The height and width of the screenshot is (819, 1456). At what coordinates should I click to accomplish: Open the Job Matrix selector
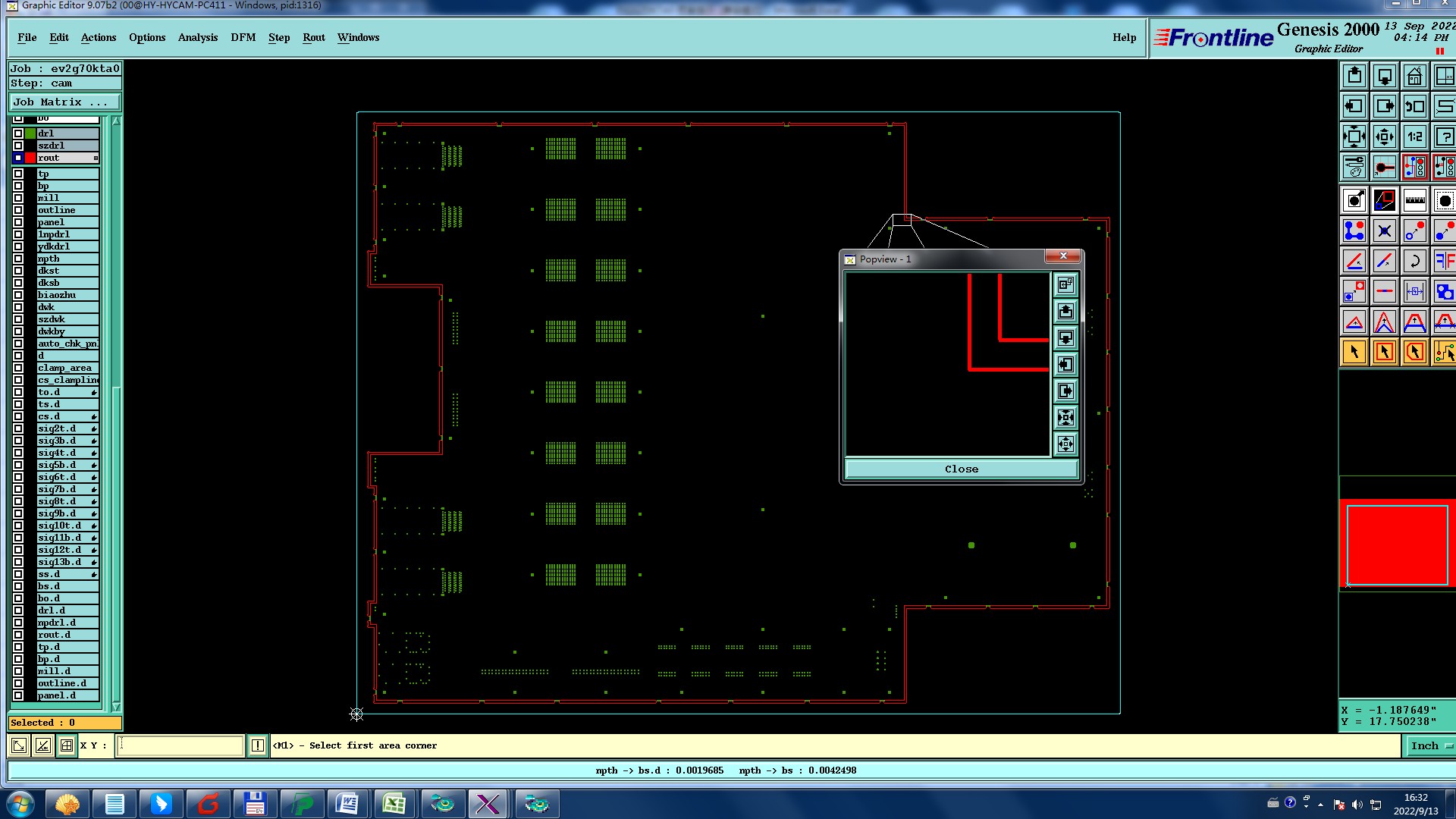tap(64, 102)
